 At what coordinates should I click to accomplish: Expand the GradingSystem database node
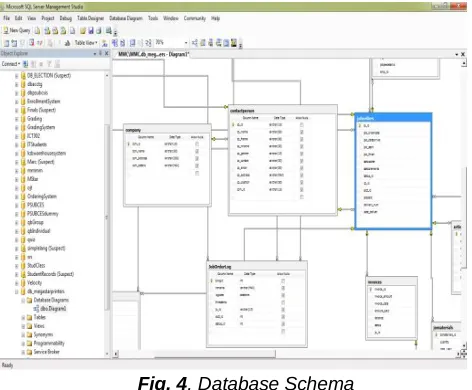16,128
